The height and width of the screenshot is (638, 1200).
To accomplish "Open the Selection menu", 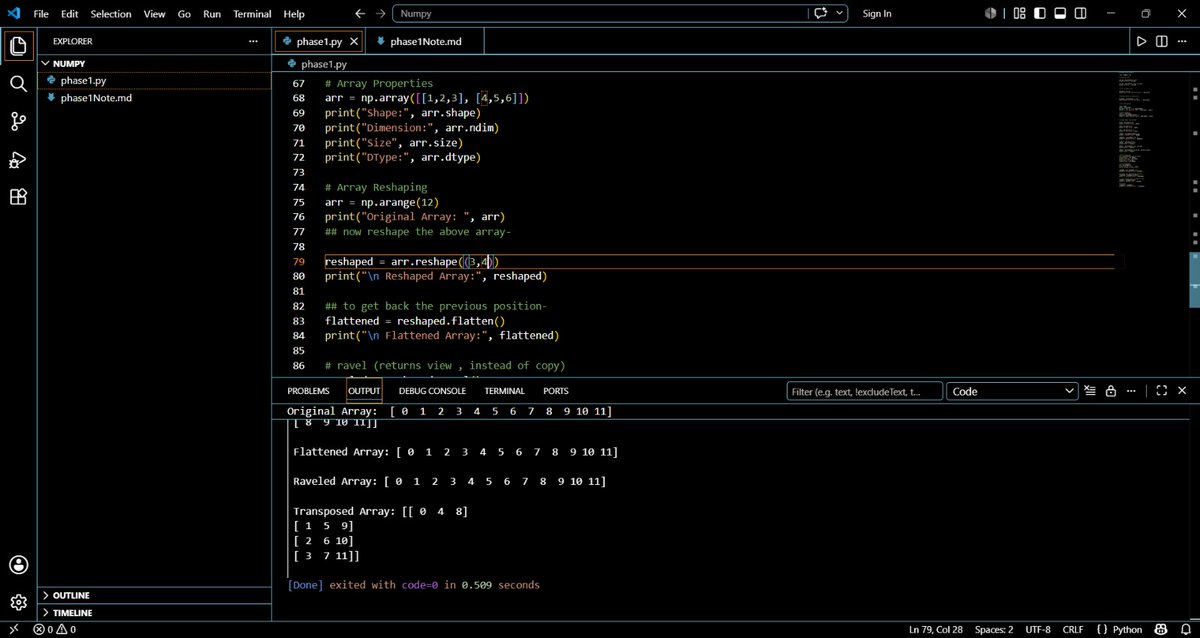I will pos(111,14).
